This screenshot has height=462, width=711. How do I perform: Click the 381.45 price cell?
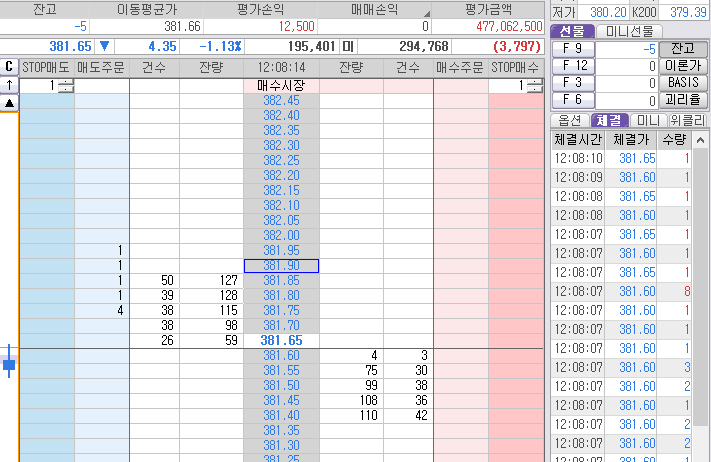(x=281, y=401)
